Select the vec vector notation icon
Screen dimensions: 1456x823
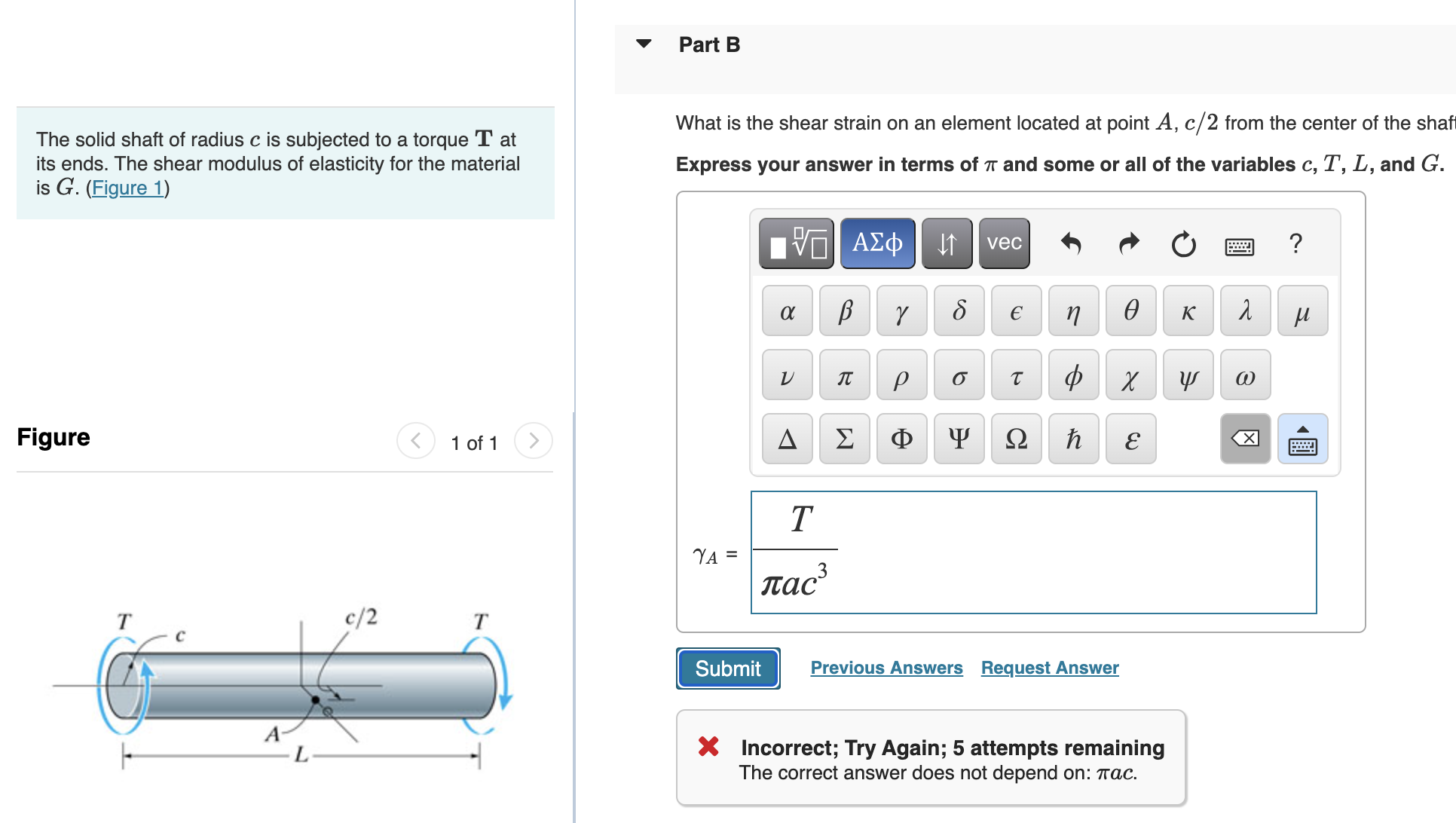pos(1003,243)
